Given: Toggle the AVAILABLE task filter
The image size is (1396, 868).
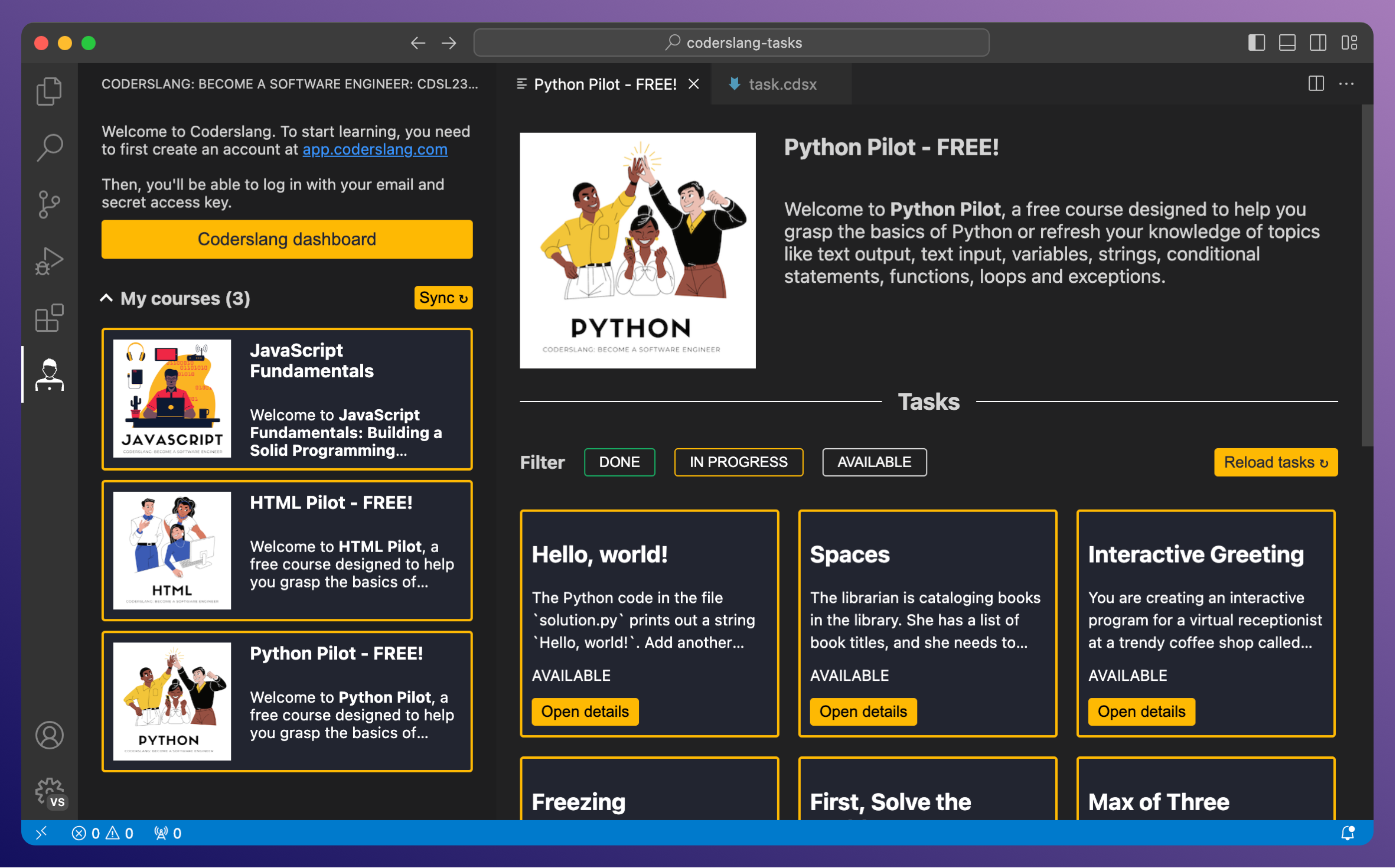Looking at the screenshot, I should click(875, 462).
